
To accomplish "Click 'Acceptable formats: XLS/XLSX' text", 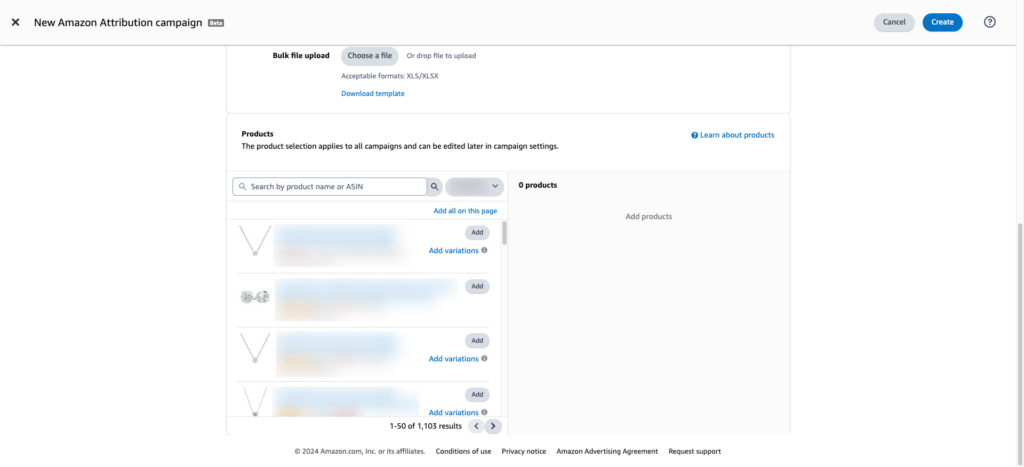I will click(x=390, y=76).
